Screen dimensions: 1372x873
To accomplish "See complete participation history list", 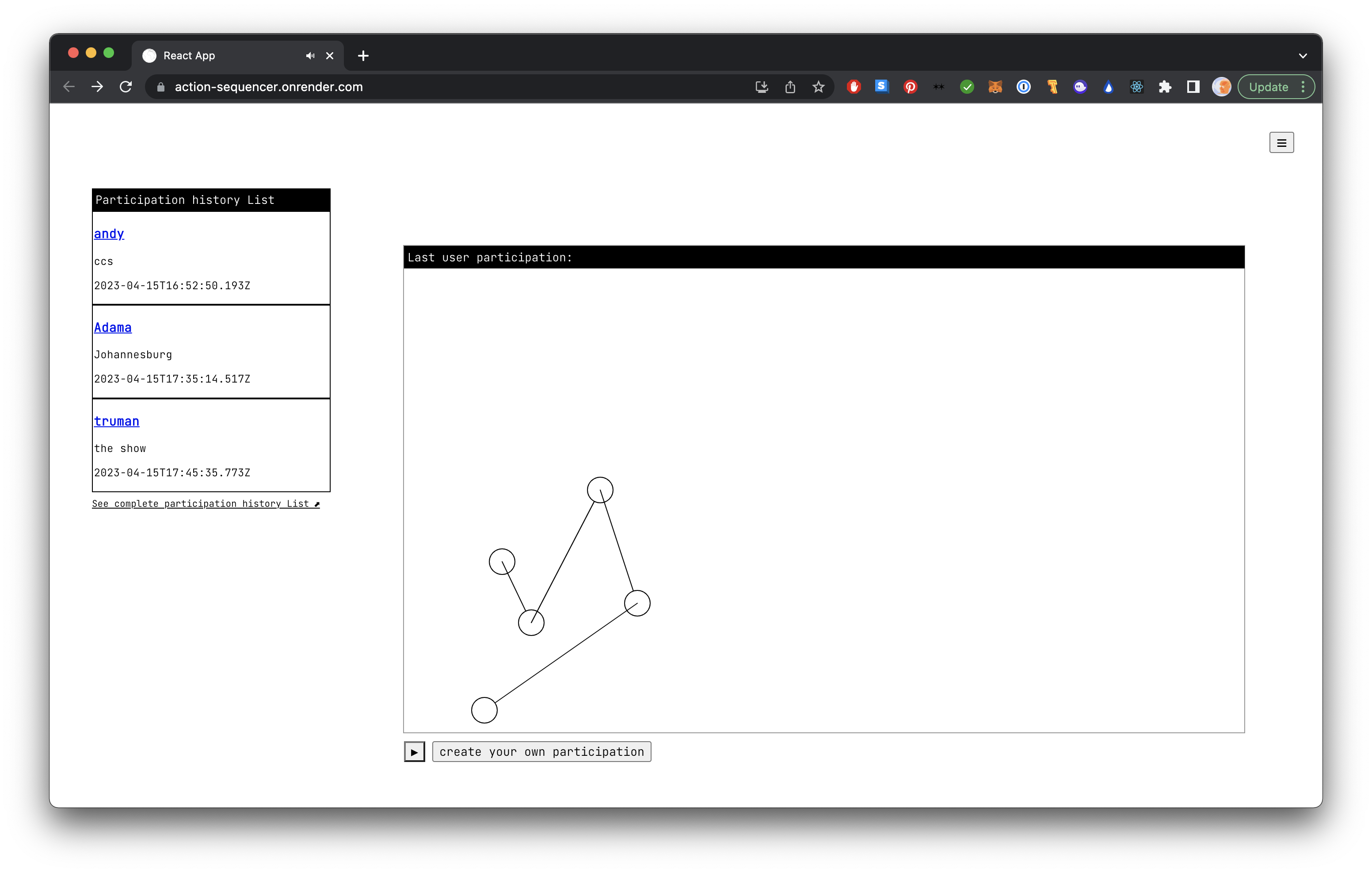I will coord(206,503).
